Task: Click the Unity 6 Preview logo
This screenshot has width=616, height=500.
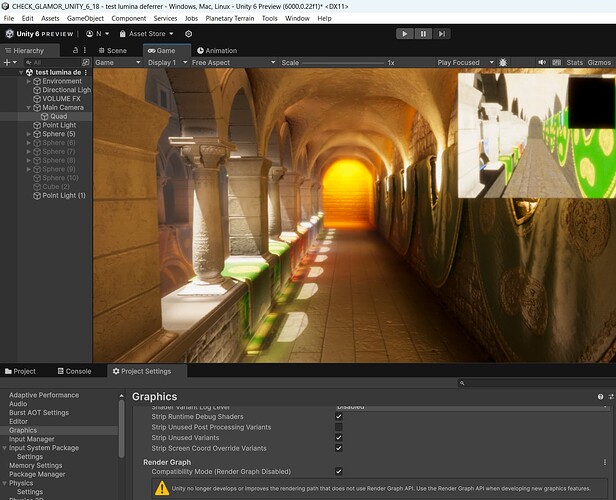Action: click(38, 33)
